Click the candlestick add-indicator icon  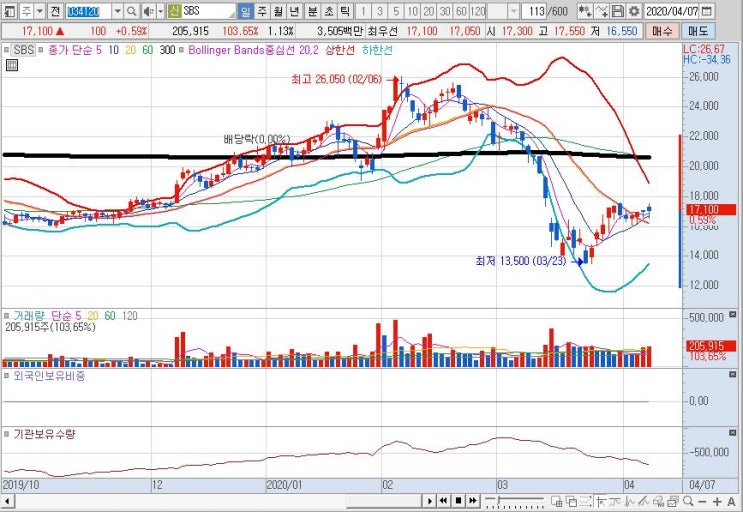(585, 10)
